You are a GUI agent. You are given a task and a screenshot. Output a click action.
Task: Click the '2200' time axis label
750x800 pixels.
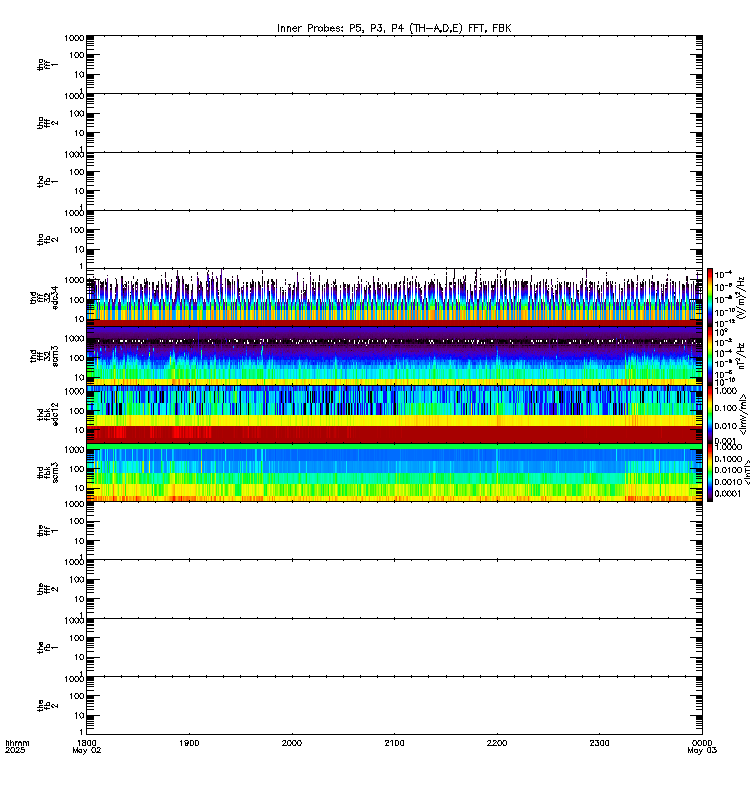click(497, 743)
